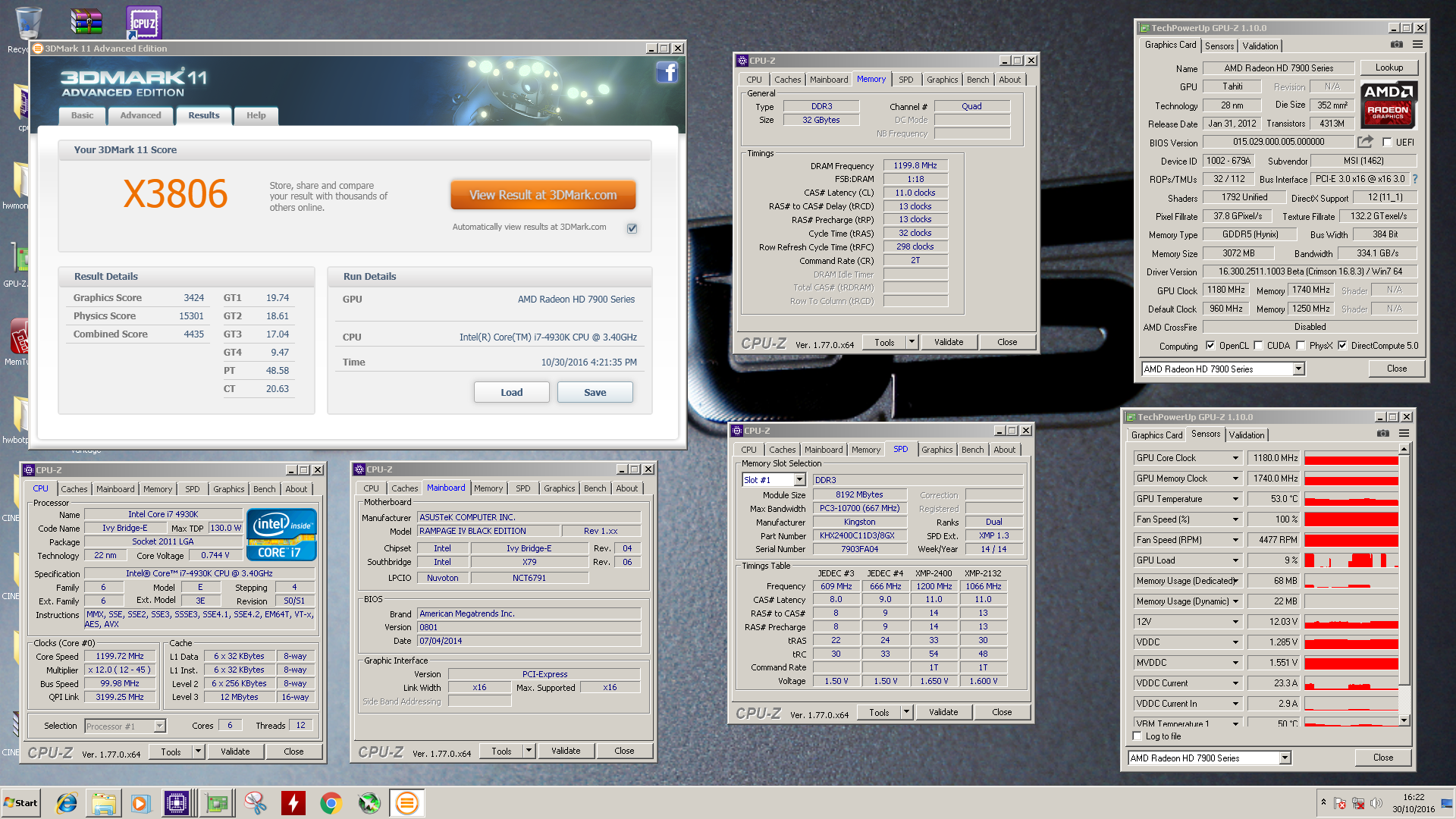
Task: Open the WinRAR archive desktop icon
Action: (x=86, y=22)
